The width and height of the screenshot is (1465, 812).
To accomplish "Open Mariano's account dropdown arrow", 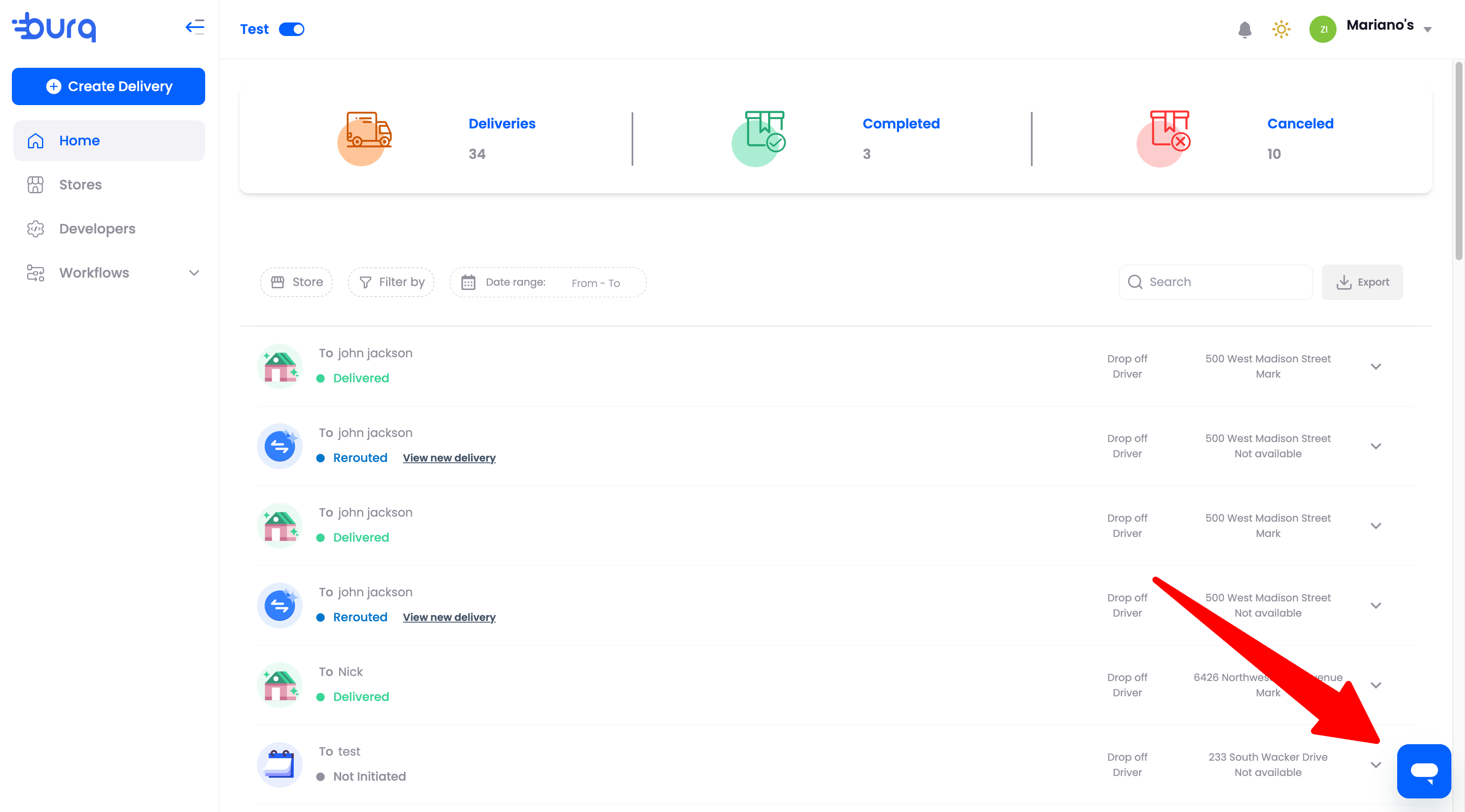I will click(1427, 30).
